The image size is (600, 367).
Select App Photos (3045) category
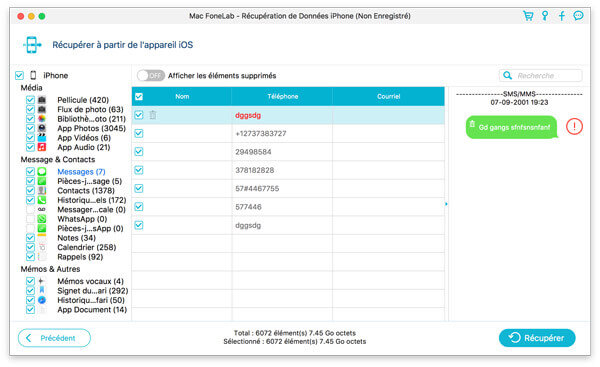(91, 128)
